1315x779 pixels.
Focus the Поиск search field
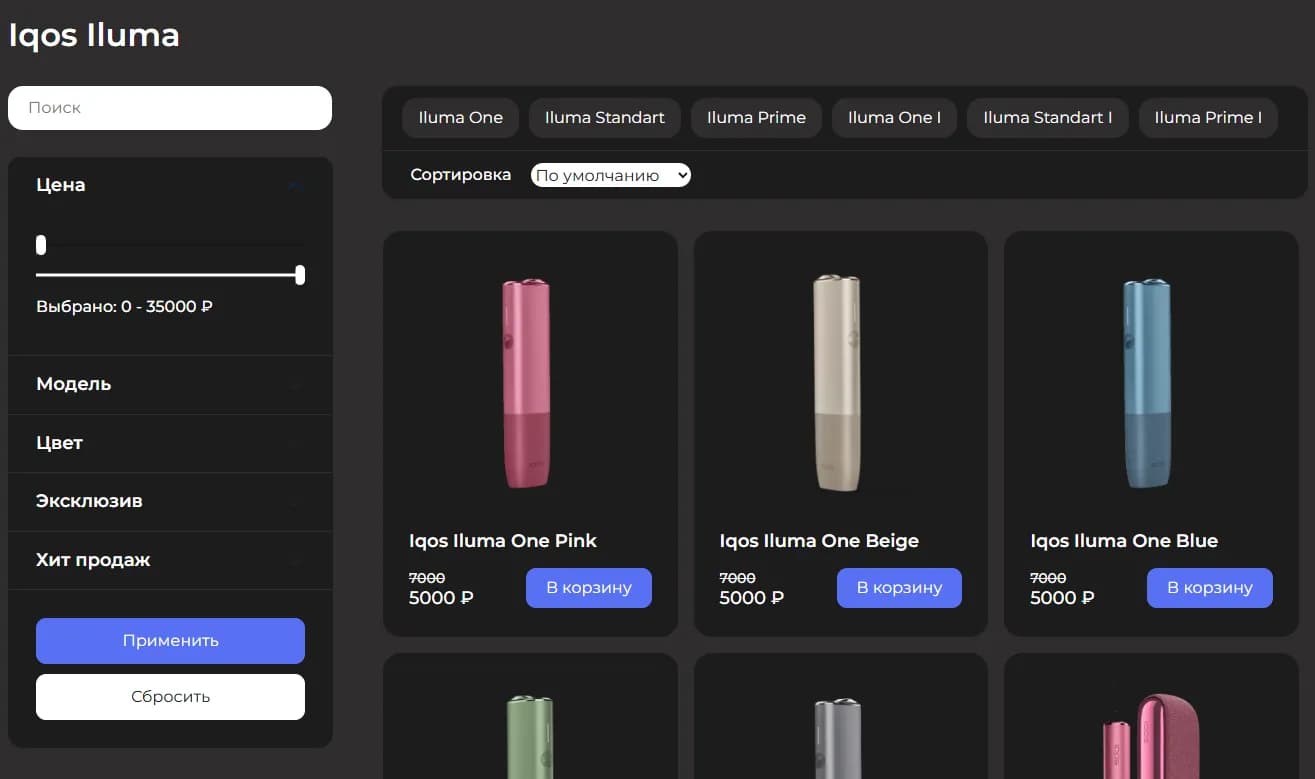coord(170,108)
